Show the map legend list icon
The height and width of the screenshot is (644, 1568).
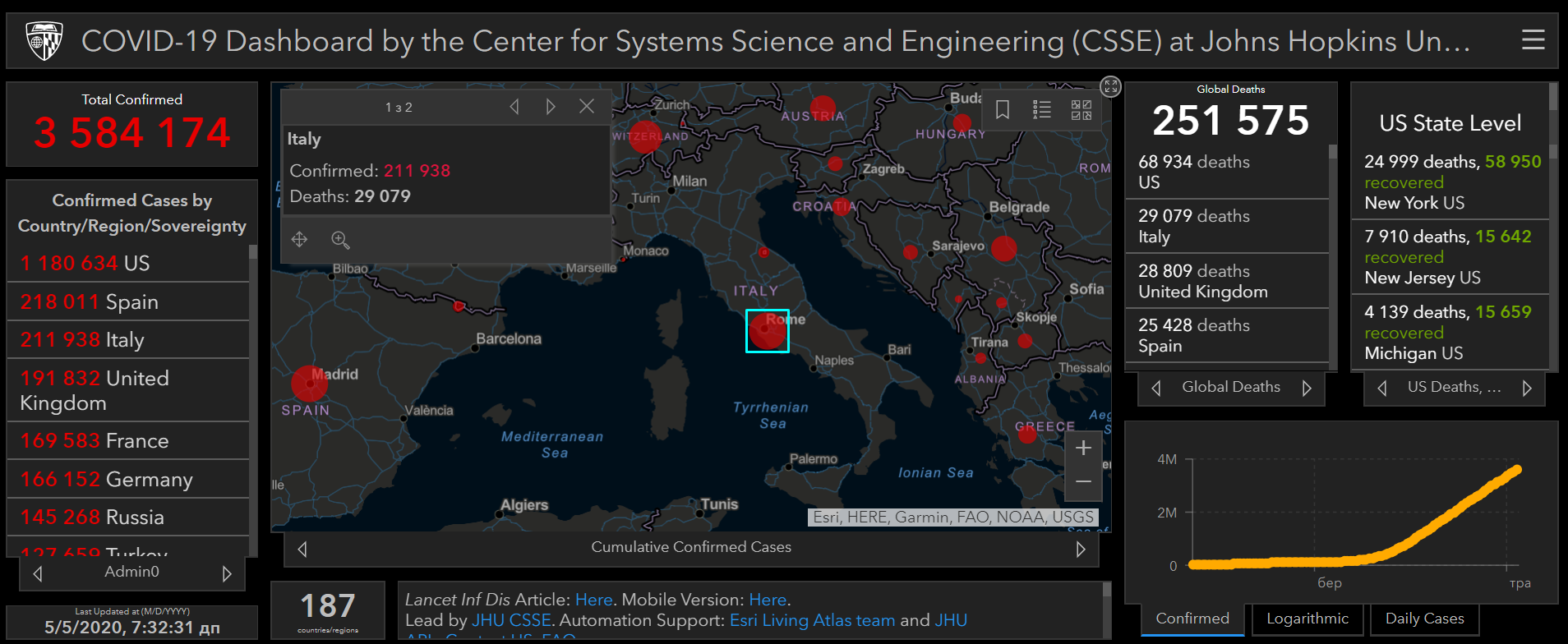(1042, 109)
